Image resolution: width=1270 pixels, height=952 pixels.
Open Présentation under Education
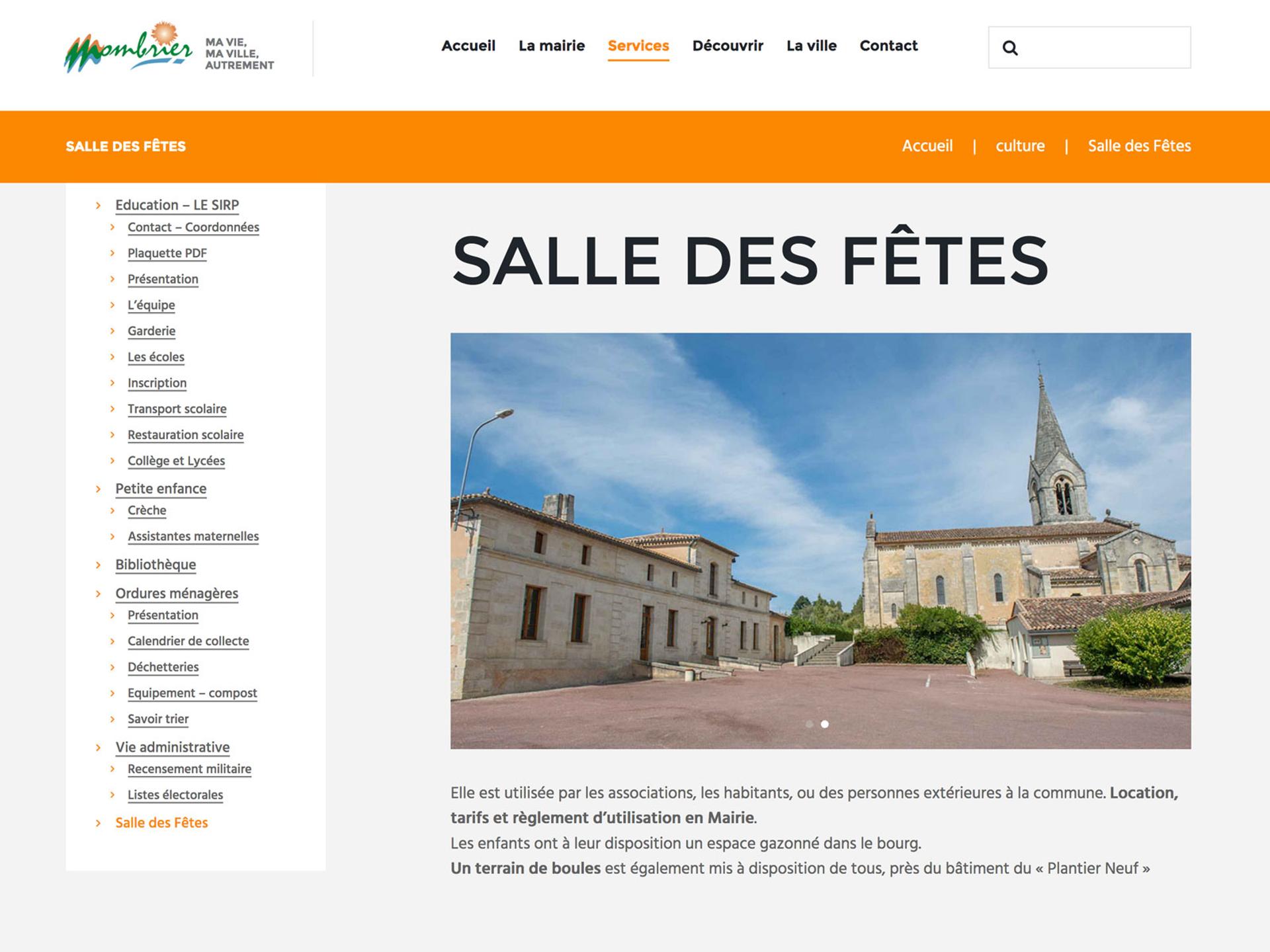163,279
